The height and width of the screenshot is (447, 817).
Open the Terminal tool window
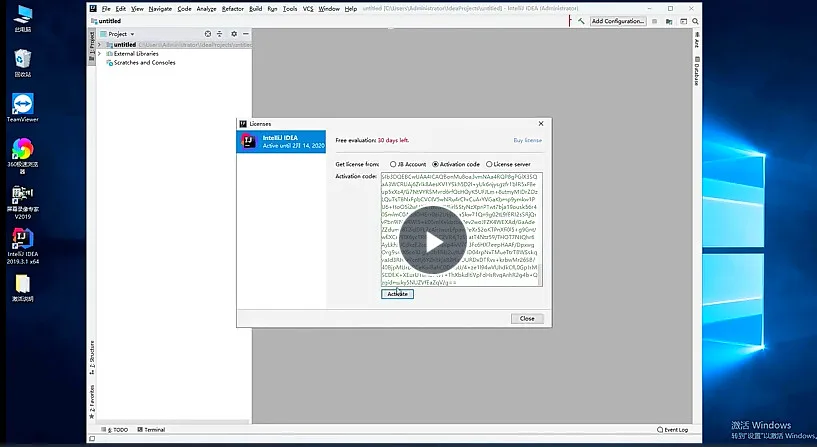click(x=151, y=430)
